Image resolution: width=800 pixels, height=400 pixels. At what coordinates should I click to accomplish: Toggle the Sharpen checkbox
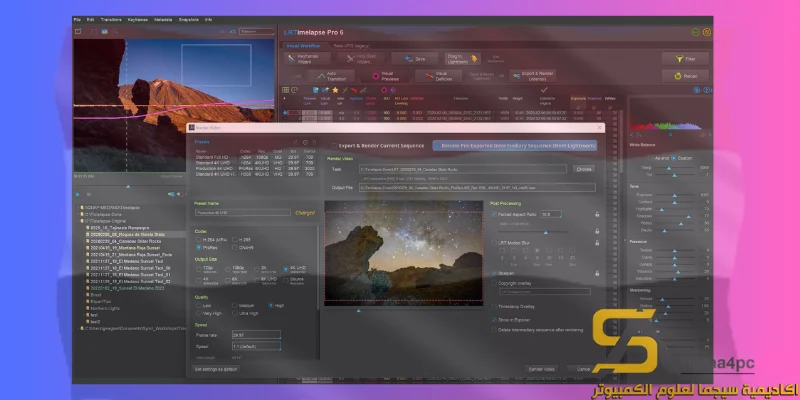click(x=494, y=273)
